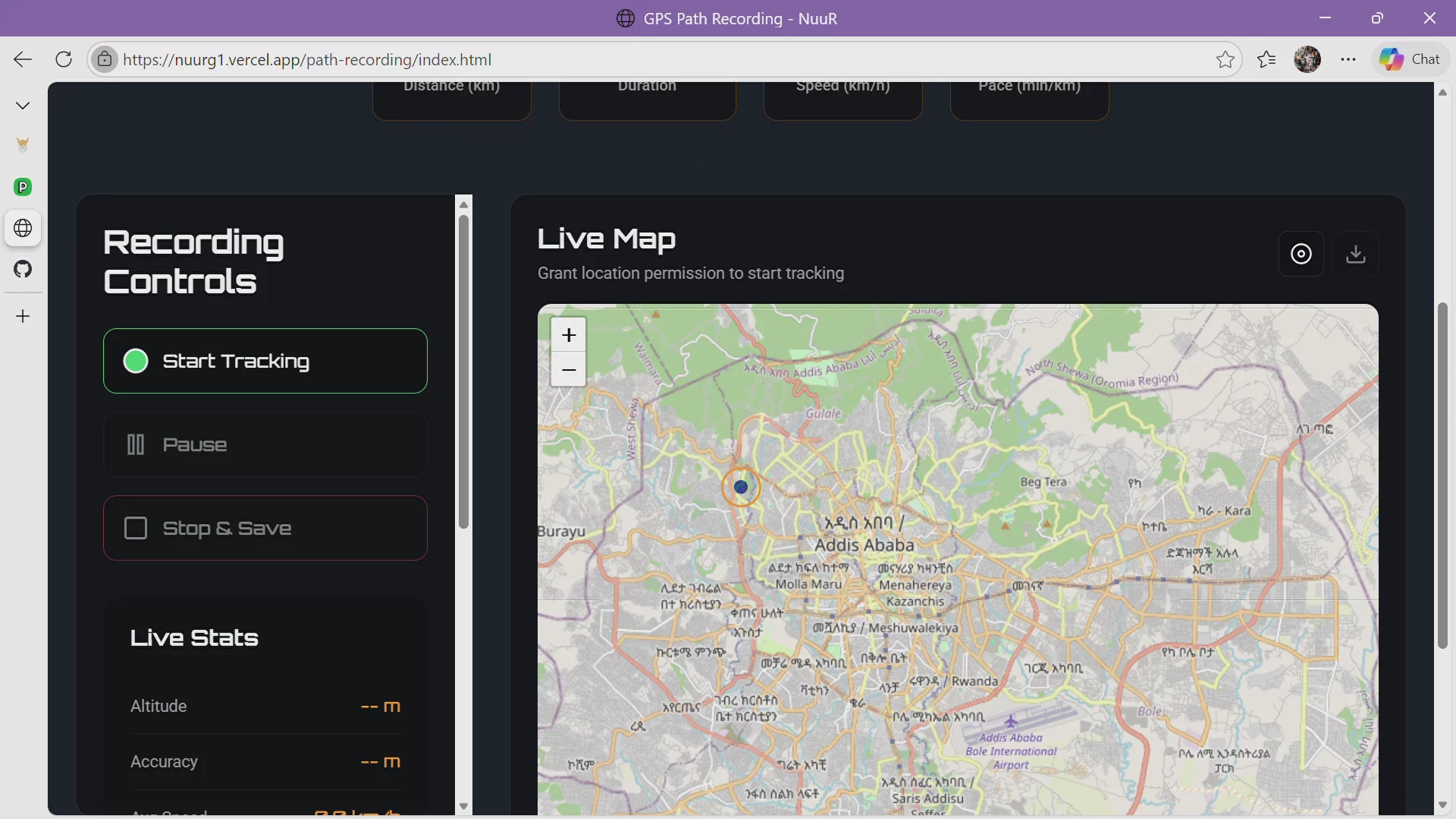Viewport: 1456px width, 819px height.
Task: Click the blue location marker on map
Action: point(741,488)
